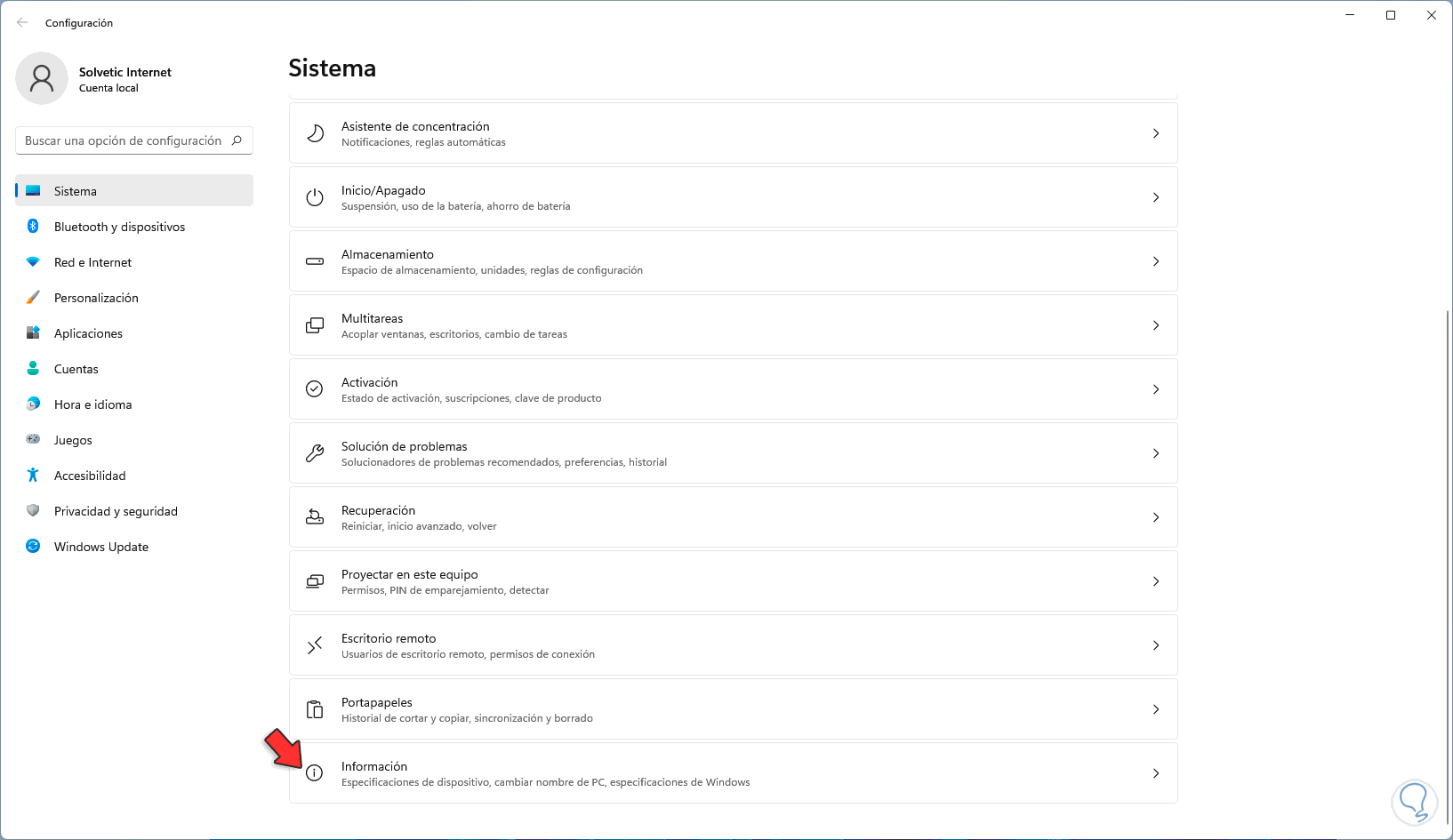Open Escritorio remoto via its chevron

pos(1156,645)
